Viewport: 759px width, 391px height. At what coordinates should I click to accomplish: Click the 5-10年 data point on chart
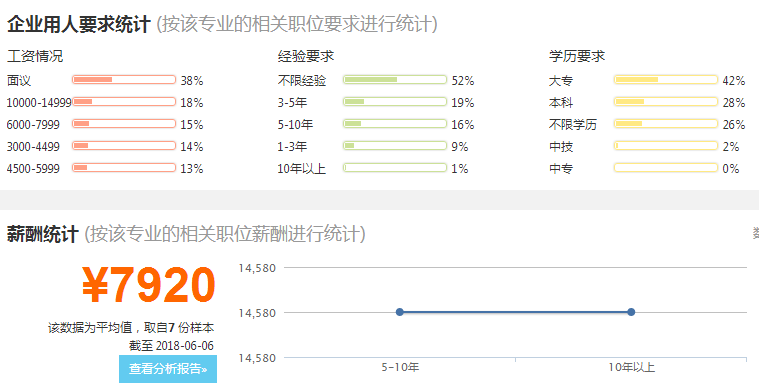[x=399, y=312]
